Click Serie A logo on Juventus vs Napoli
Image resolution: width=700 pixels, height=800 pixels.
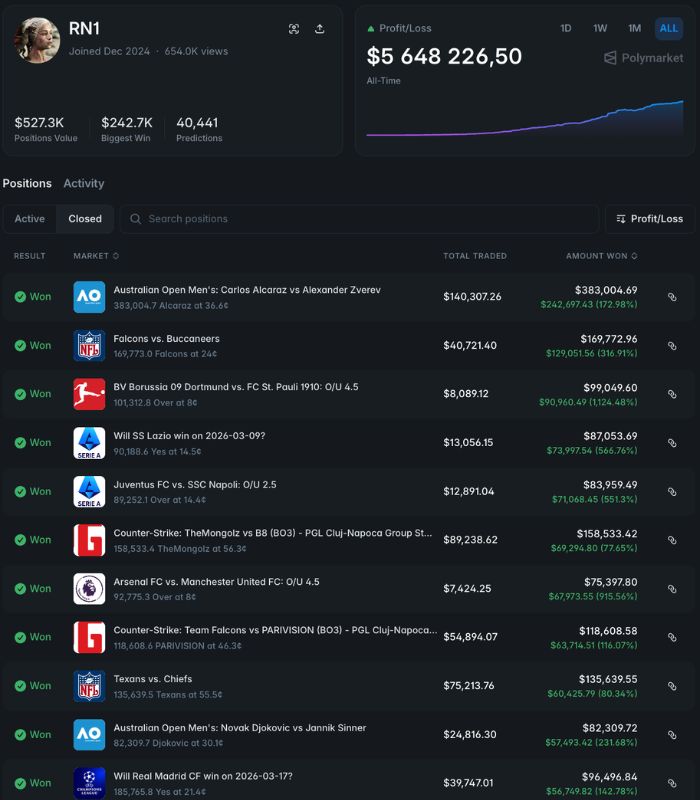tap(89, 492)
